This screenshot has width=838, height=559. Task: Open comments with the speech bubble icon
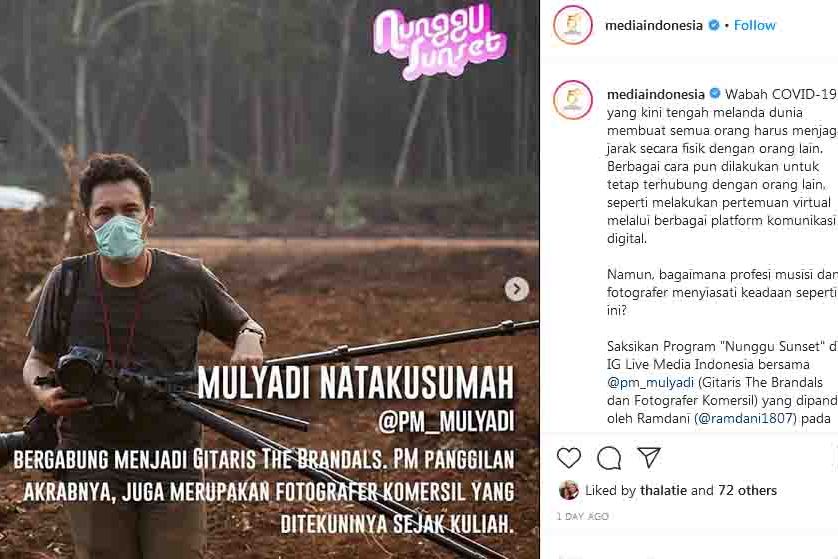(609, 458)
